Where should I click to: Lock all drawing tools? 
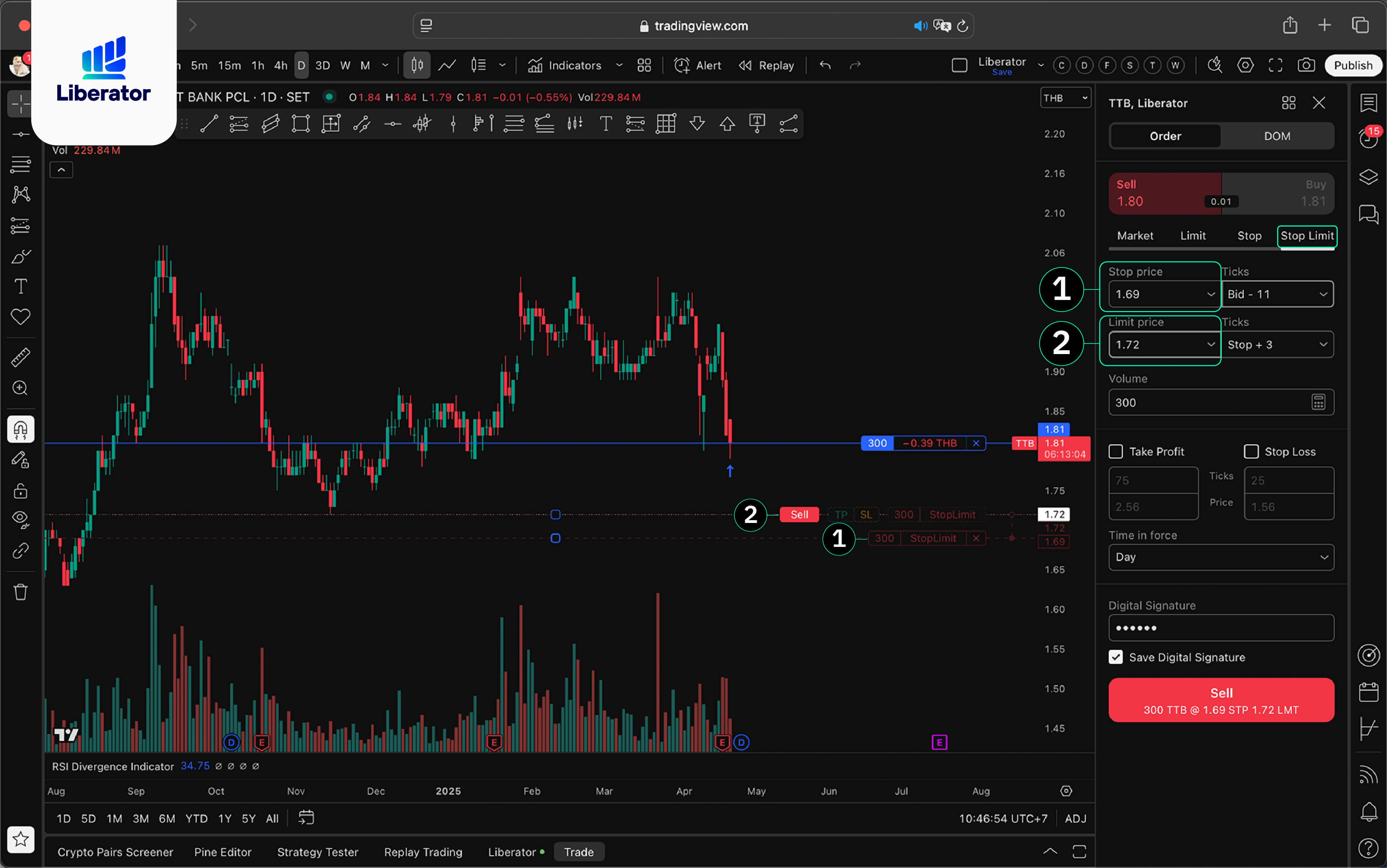coord(21,491)
